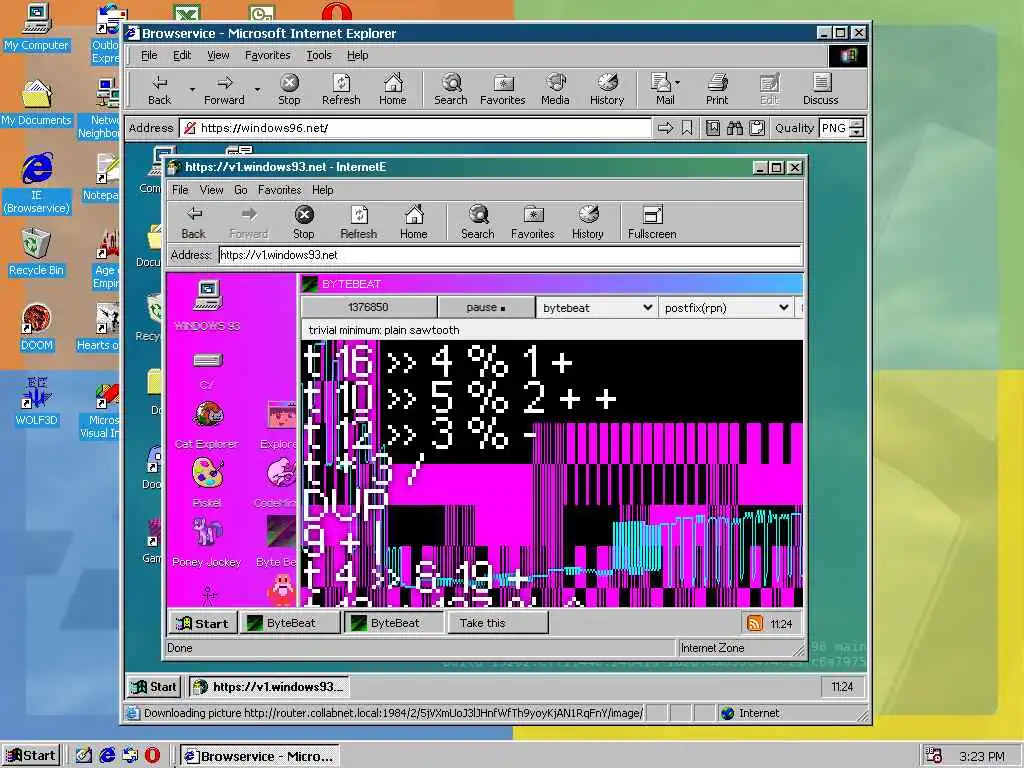Click Refresh in the InternetE window toolbar
The width and height of the screenshot is (1024, 768).
click(359, 223)
